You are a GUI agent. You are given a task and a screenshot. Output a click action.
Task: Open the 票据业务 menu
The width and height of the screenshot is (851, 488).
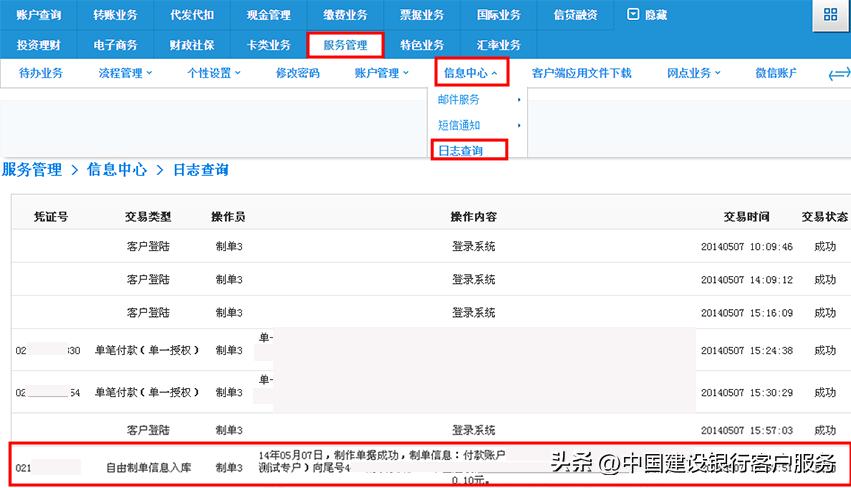(x=422, y=15)
